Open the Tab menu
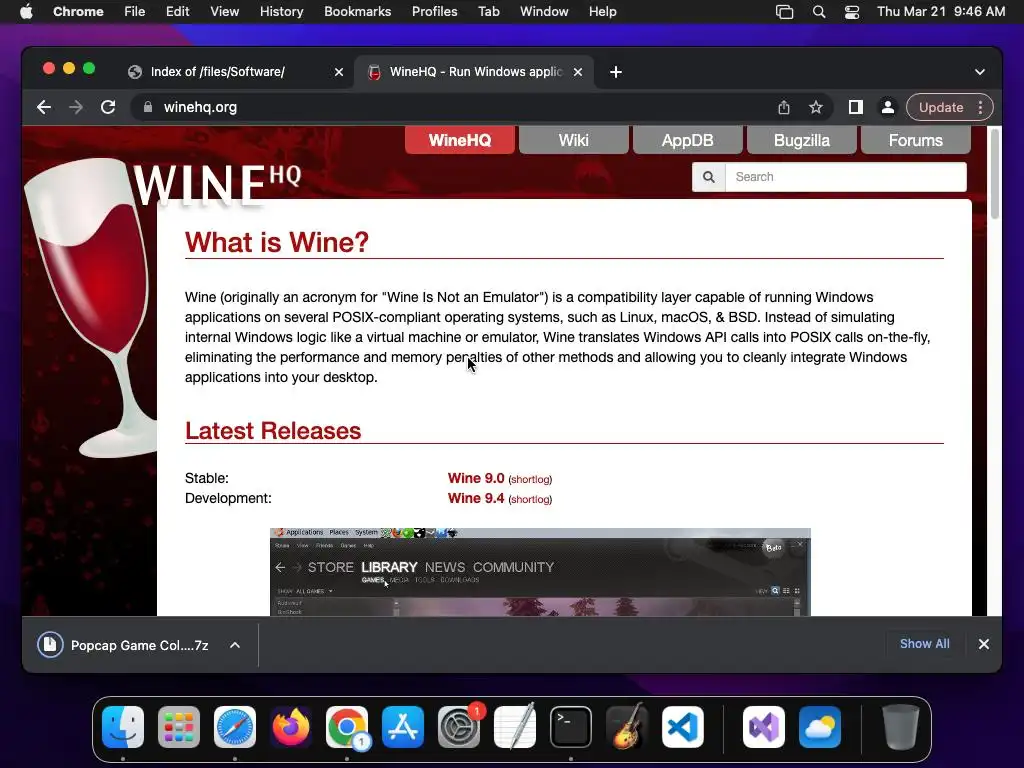The height and width of the screenshot is (768, 1024). coord(488,12)
